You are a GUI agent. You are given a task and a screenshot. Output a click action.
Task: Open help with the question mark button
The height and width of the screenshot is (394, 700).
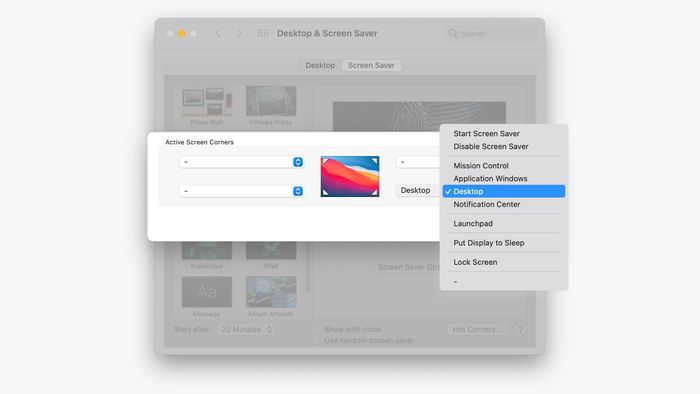tap(520, 329)
